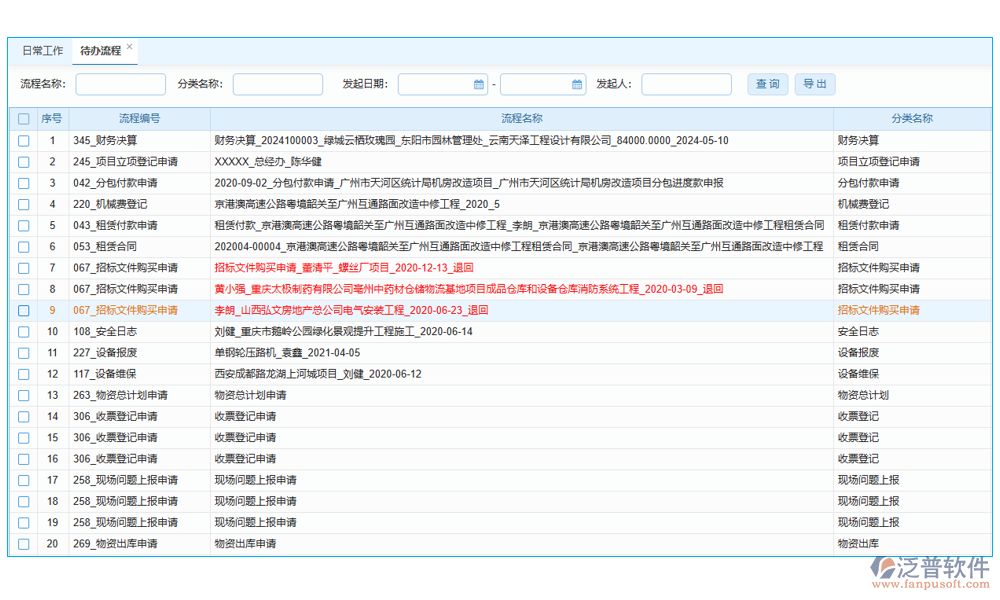Toggle the select-all checkbox in table header
This screenshot has height=600, width=1000.
click(23, 119)
